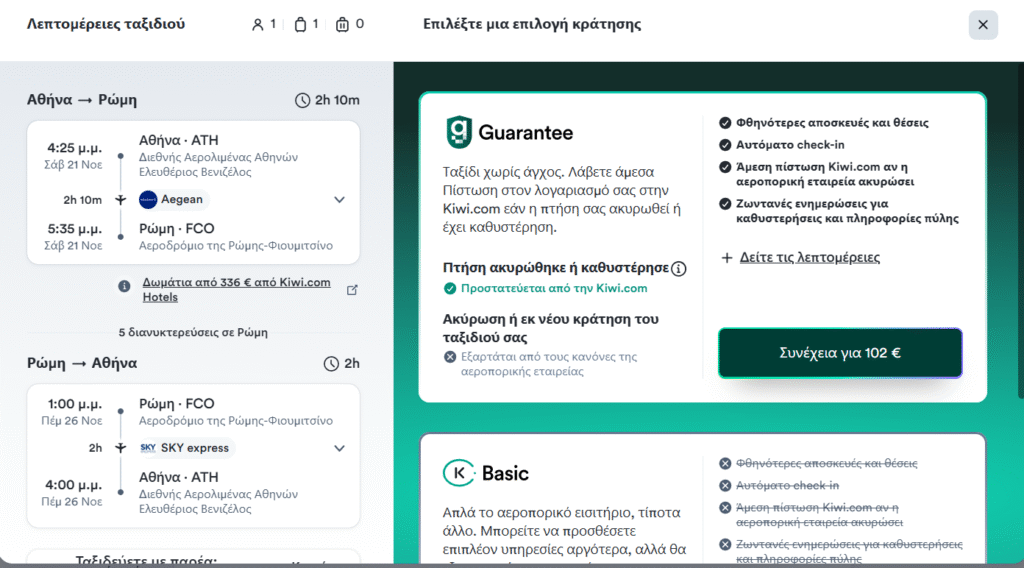Click the passenger count icon
Viewport: 1024px width, 568px height.
[x=258, y=25]
